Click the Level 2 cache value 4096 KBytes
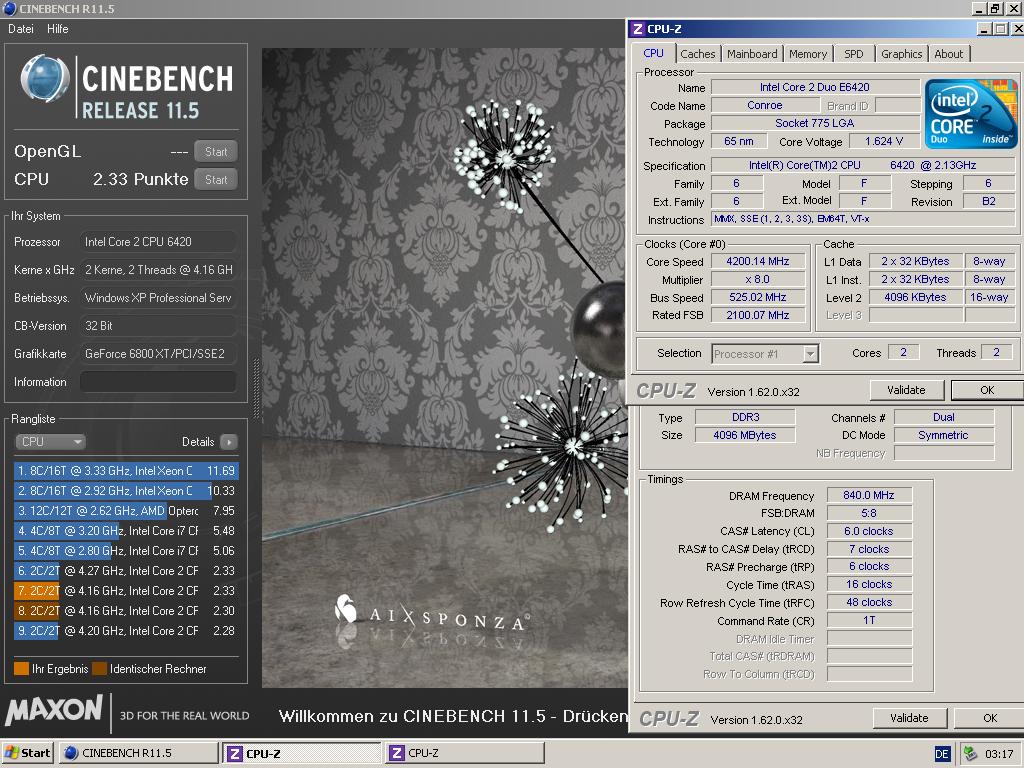 915,297
